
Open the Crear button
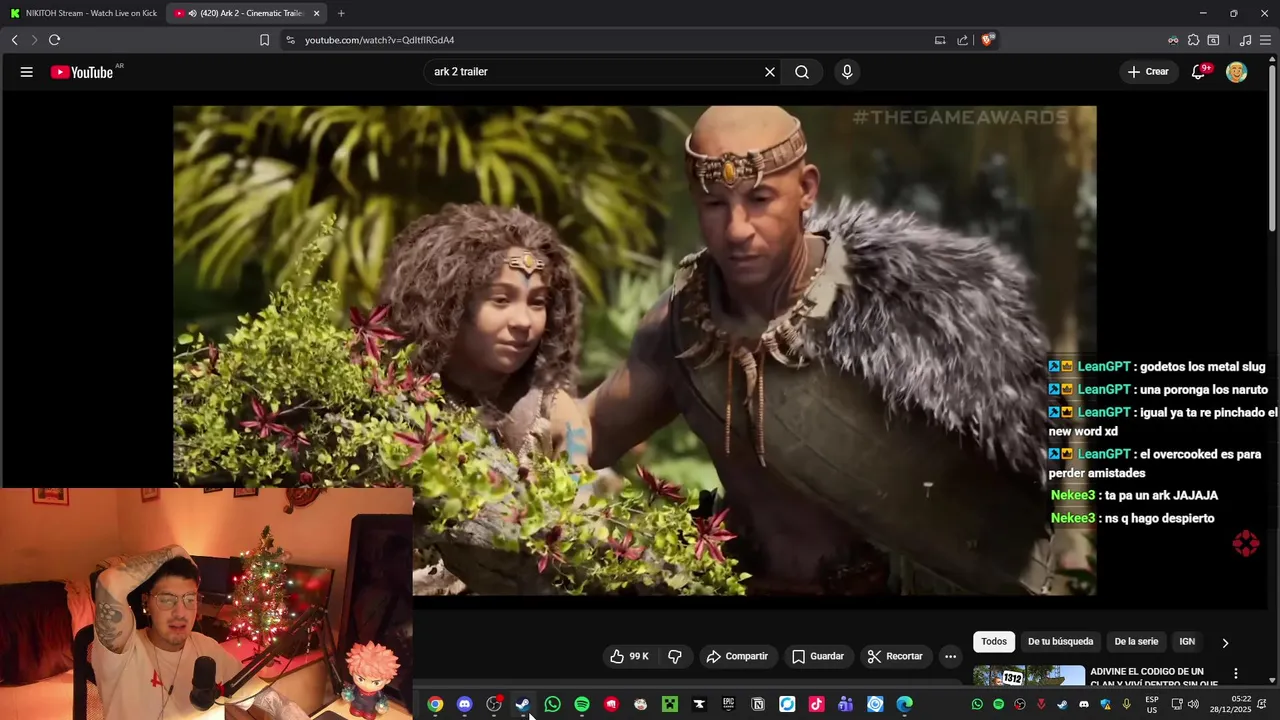1148,72
